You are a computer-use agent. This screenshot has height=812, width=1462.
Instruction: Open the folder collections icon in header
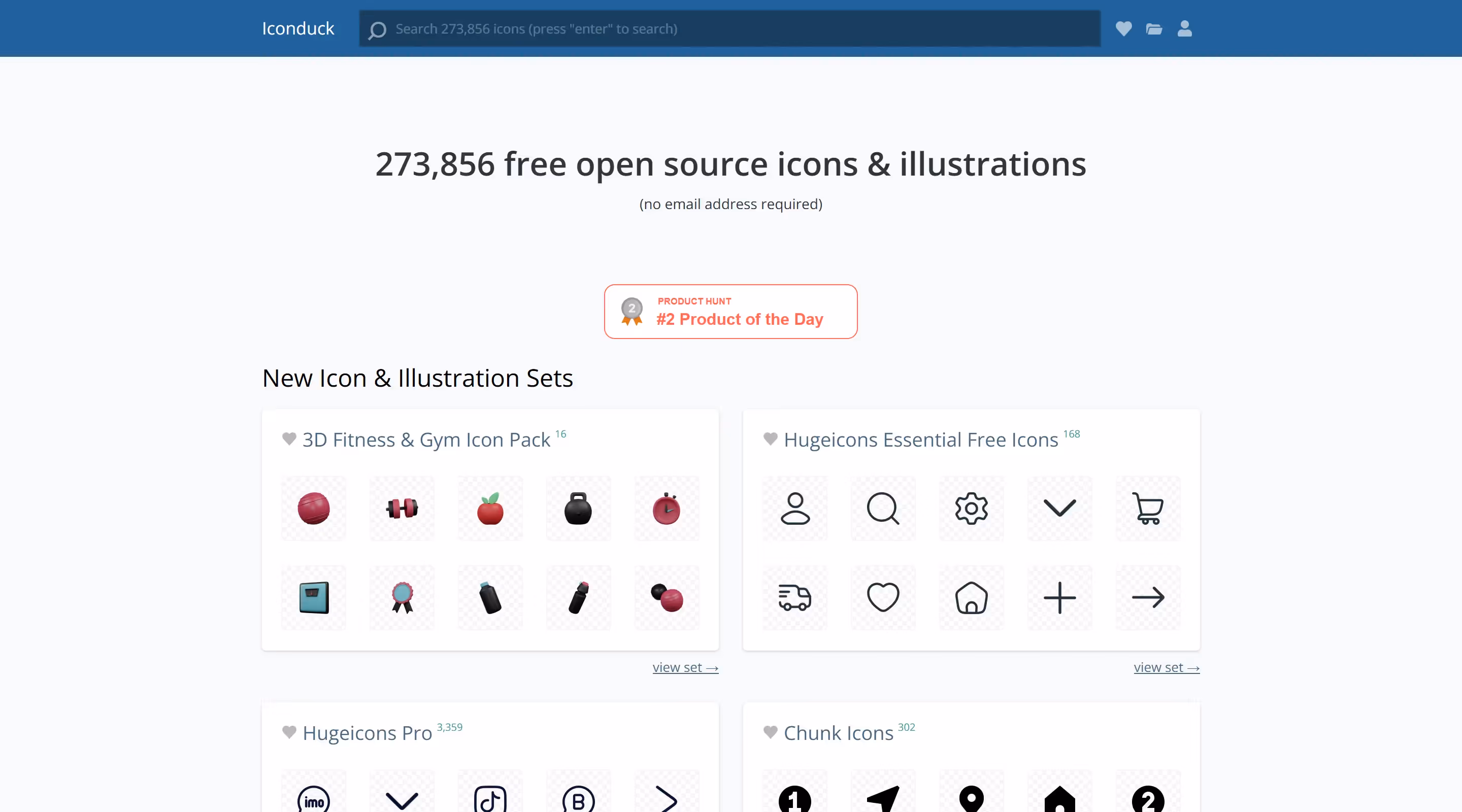pos(1154,28)
